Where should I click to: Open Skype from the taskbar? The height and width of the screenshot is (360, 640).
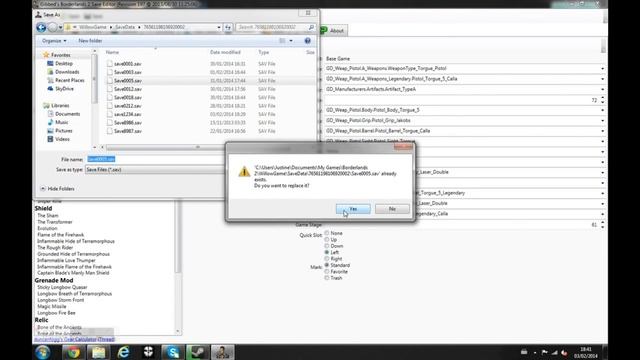(x=173, y=352)
